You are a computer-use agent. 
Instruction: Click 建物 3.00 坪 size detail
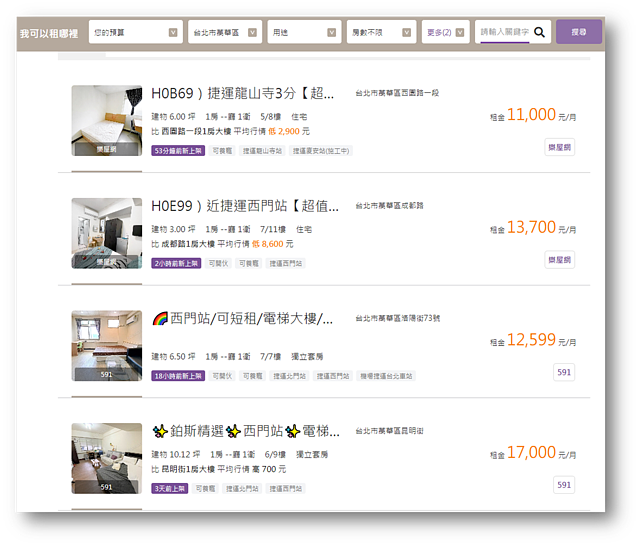(x=173, y=229)
